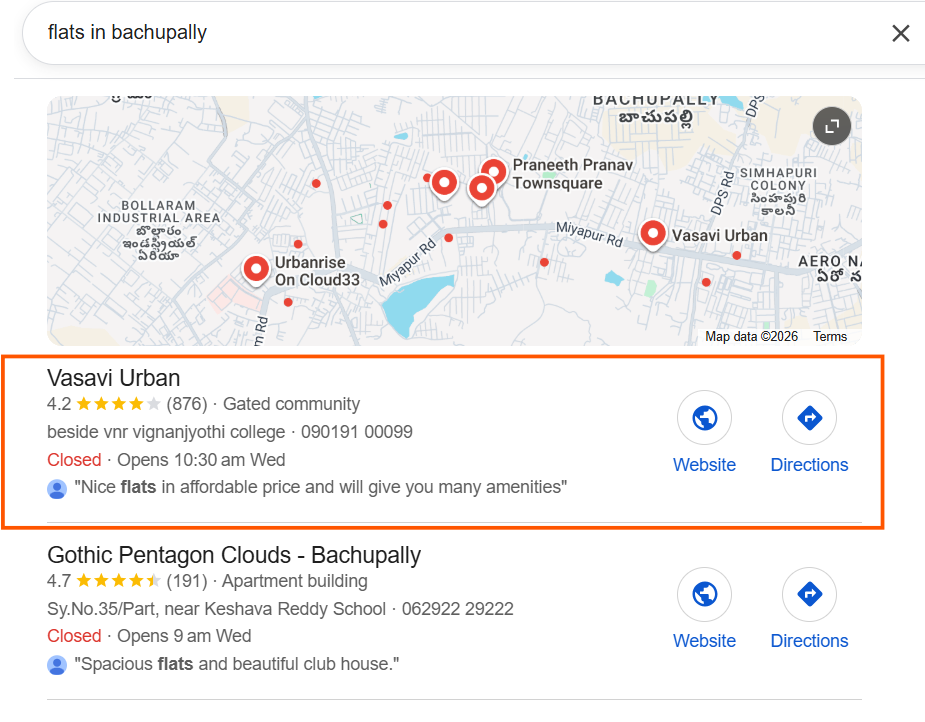Image resolution: width=925 pixels, height=722 pixels.
Task: Open the Gothic Pentagon Clouds website globe icon
Action: [x=704, y=594]
